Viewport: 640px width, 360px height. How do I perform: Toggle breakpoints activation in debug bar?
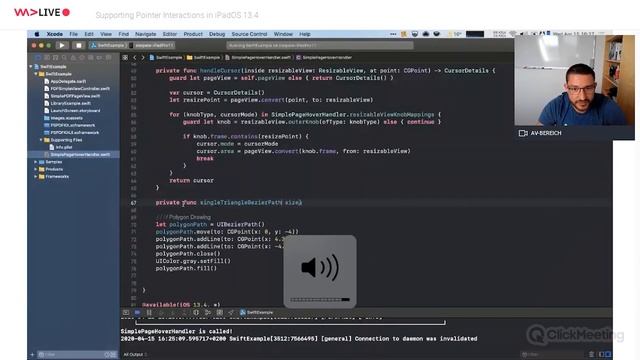click(x=137, y=312)
